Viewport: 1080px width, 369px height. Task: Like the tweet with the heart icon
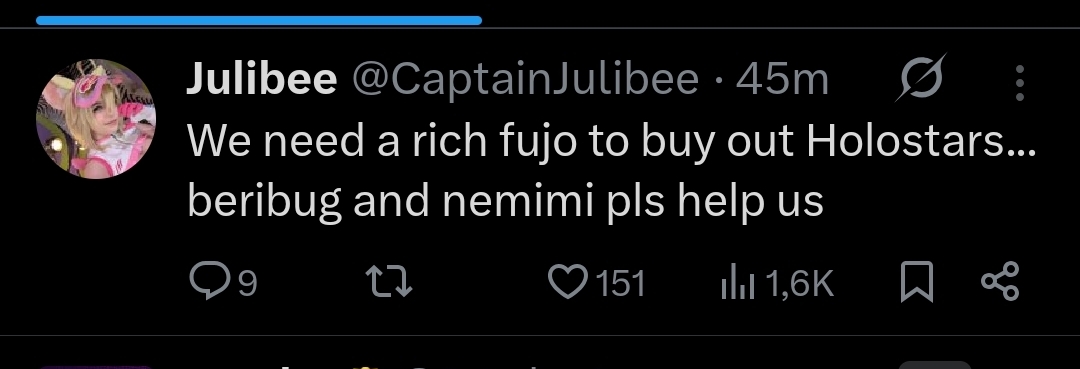tap(568, 282)
